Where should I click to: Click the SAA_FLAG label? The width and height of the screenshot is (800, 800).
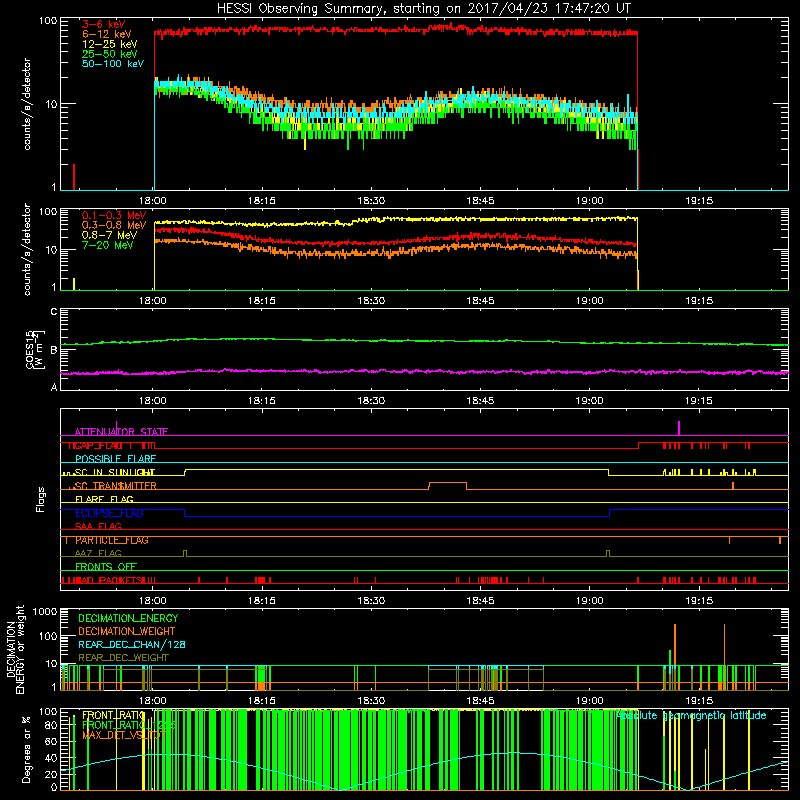(98, 527)
